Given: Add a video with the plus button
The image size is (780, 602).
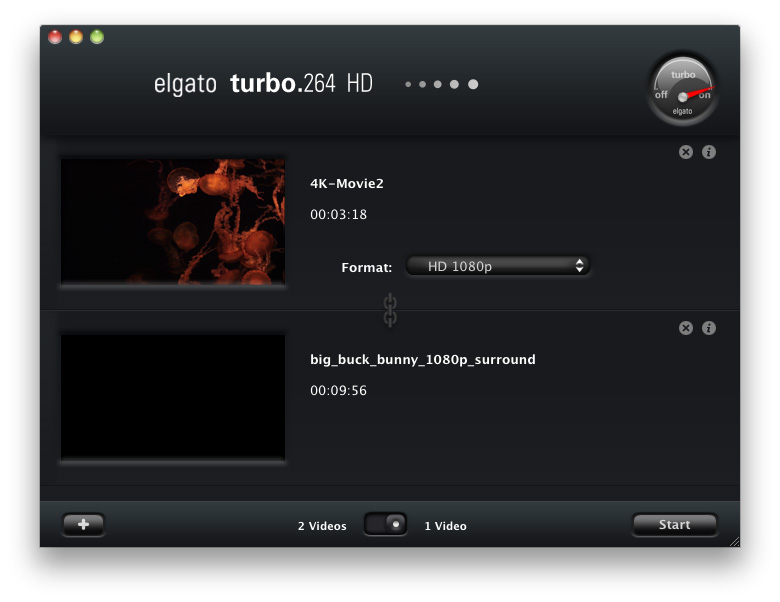Looking at the screenshot, I should (x=84, y=524).
